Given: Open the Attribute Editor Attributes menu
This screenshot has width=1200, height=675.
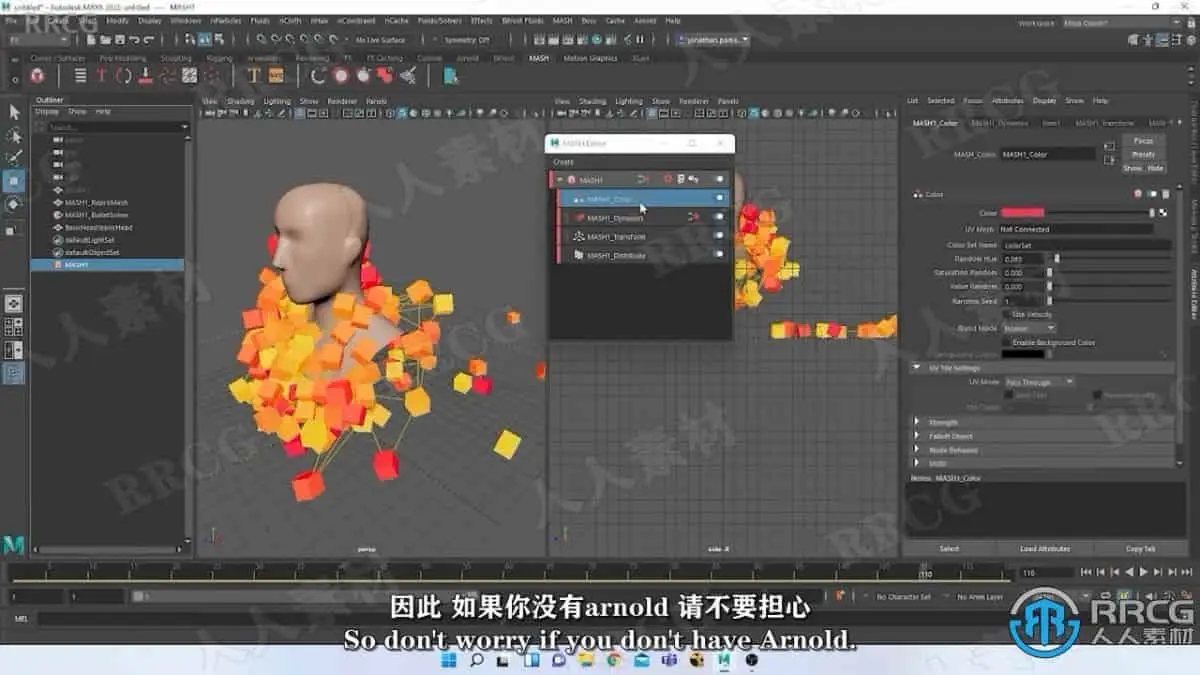Looking at the screenshot, I should pyautogui.click(x=1007, y=101).
